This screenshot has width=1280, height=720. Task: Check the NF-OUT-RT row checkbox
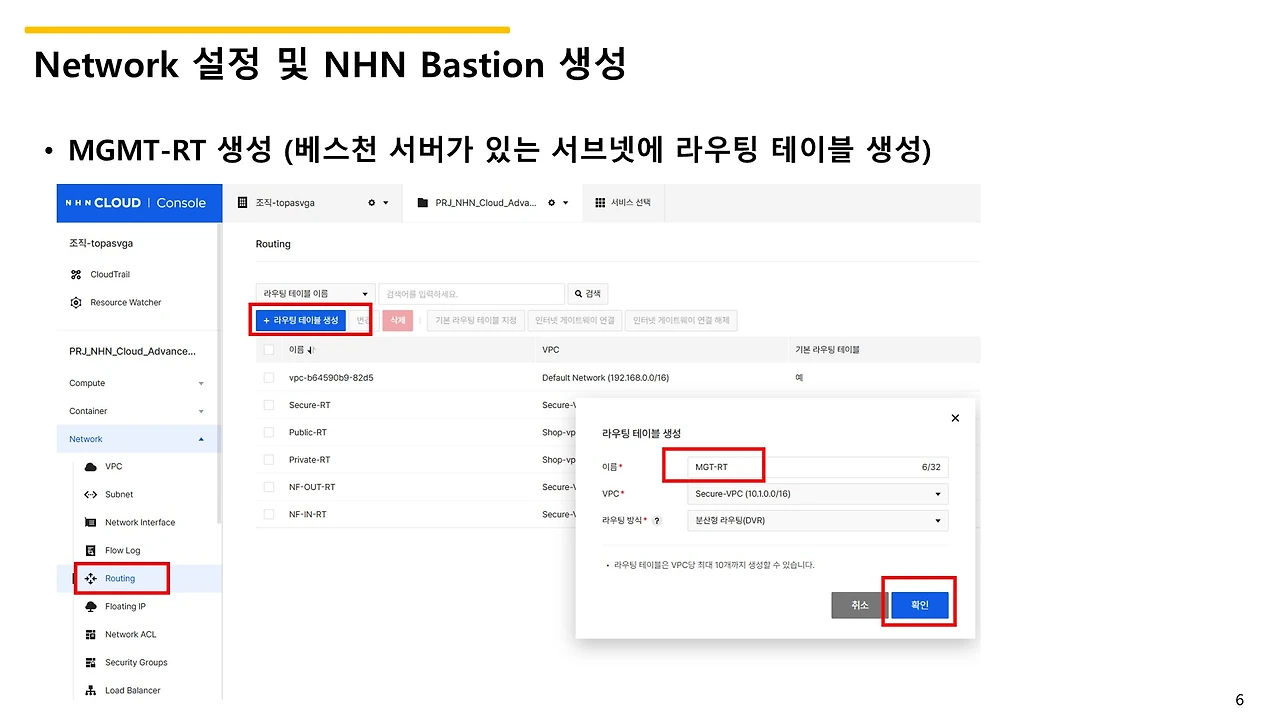268,487
